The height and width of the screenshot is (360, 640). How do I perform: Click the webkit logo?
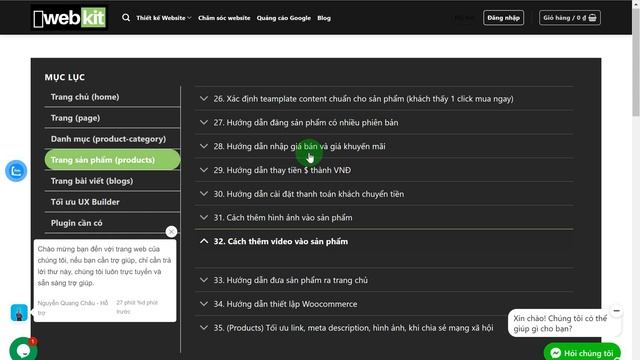coord(69,18)
